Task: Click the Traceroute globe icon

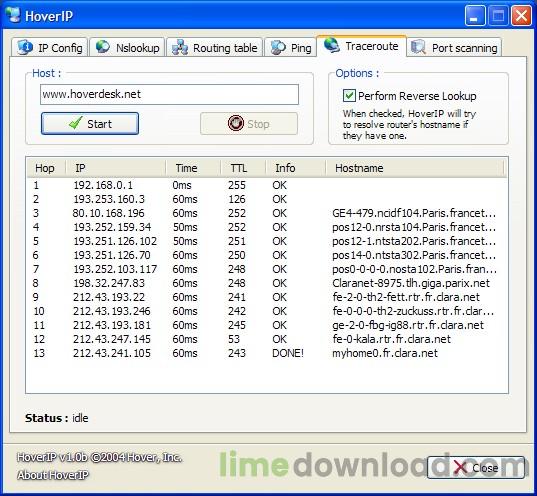Action: 332,45
